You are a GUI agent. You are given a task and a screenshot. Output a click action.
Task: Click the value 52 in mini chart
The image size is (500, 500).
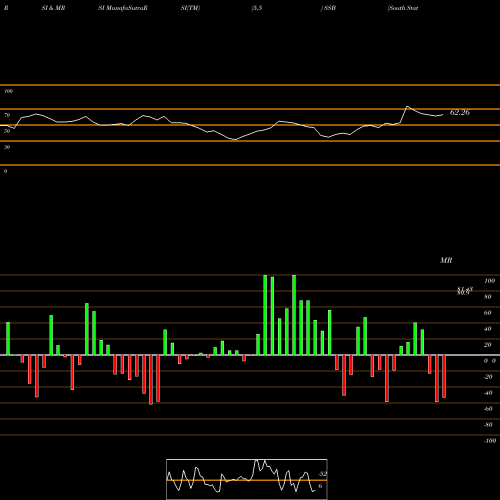323,474
